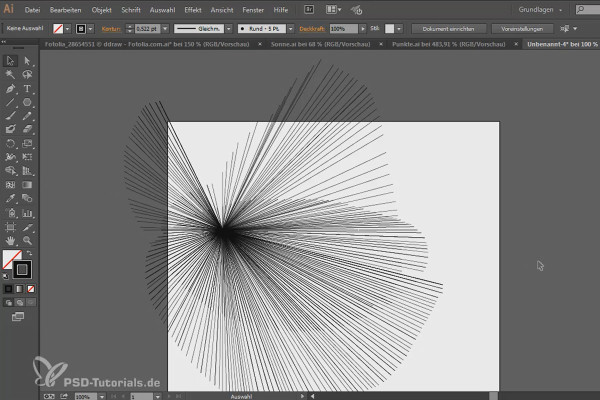Open the stroke color dropdown in control bar
Image resolution: width=600 pixels, height=400 pixels.
(91, 29)
